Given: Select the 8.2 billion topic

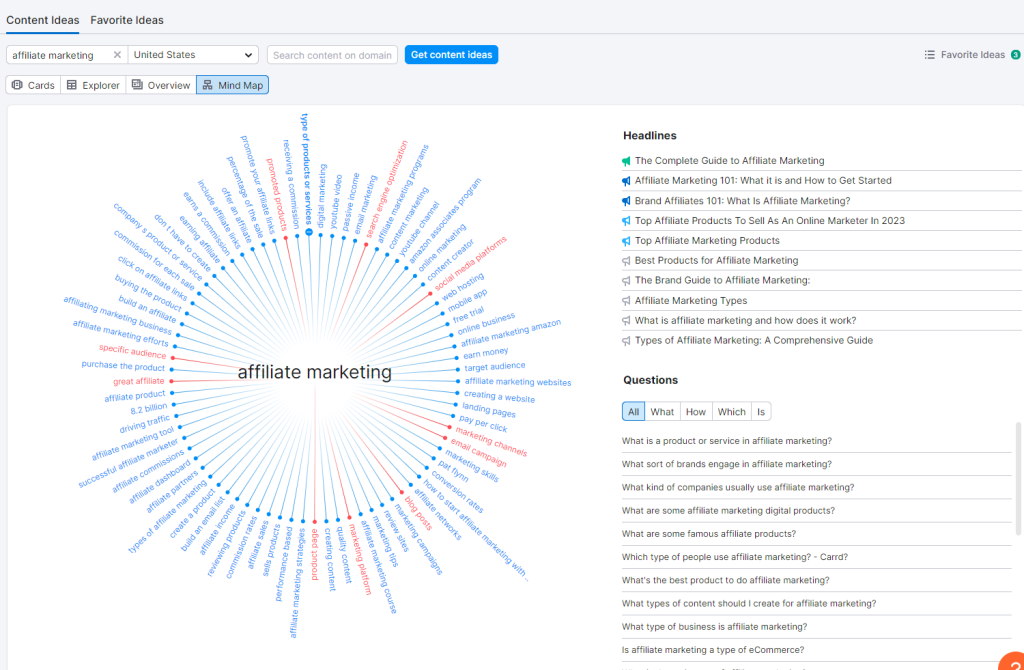Looking at the screenshot, I should point(149,409).
